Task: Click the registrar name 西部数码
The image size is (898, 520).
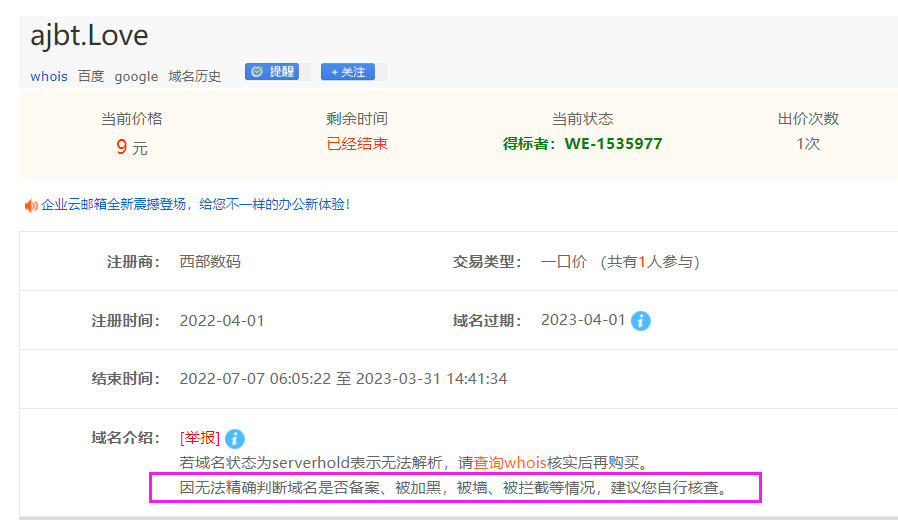Action: tap(210, 262)
